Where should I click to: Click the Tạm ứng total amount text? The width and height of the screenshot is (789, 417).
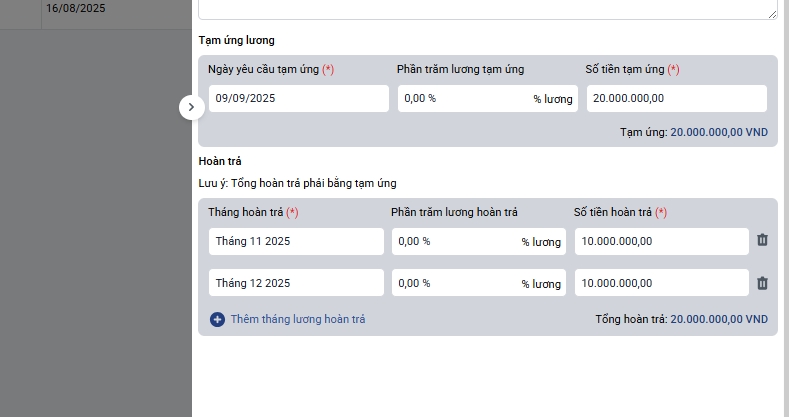pos(718,132)
